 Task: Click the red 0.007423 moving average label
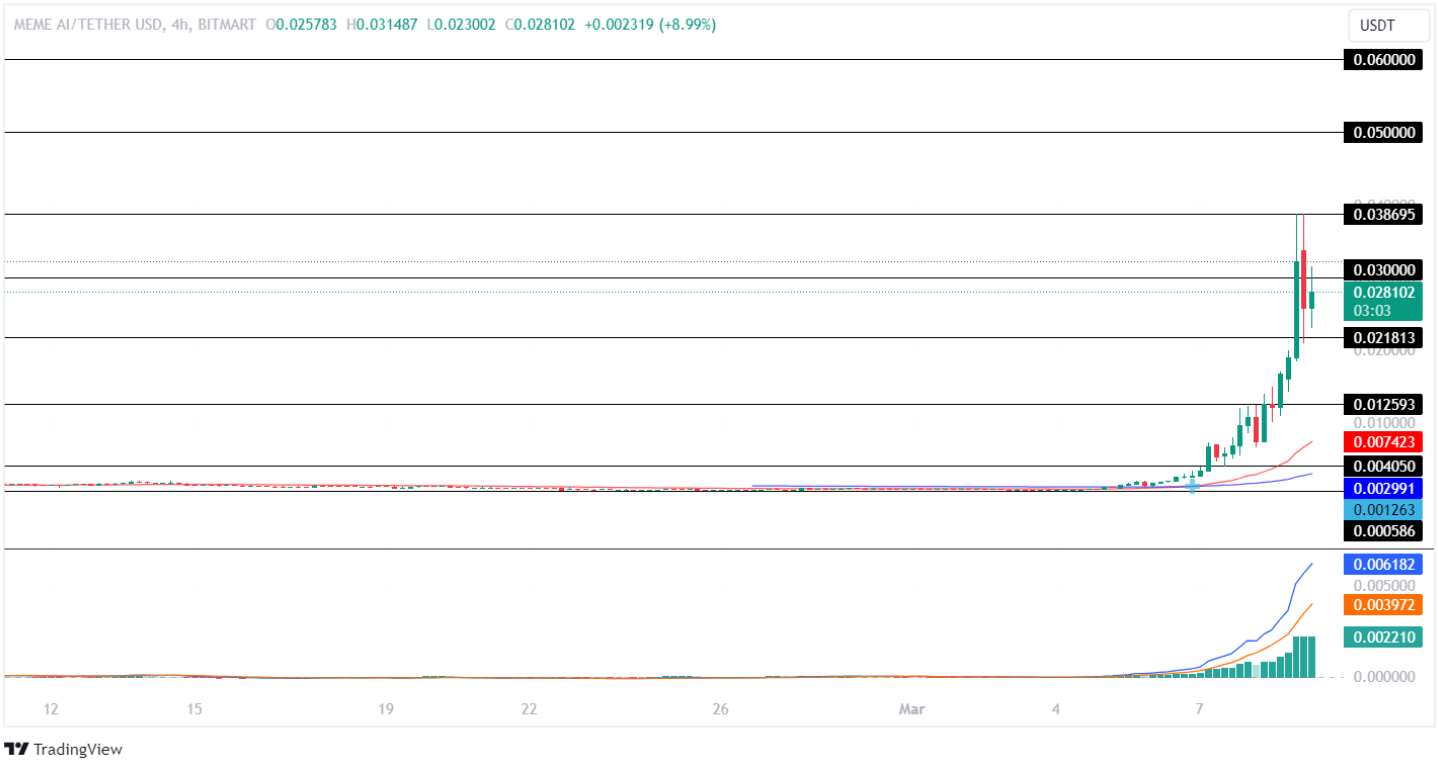click(x=1384, y=441)
